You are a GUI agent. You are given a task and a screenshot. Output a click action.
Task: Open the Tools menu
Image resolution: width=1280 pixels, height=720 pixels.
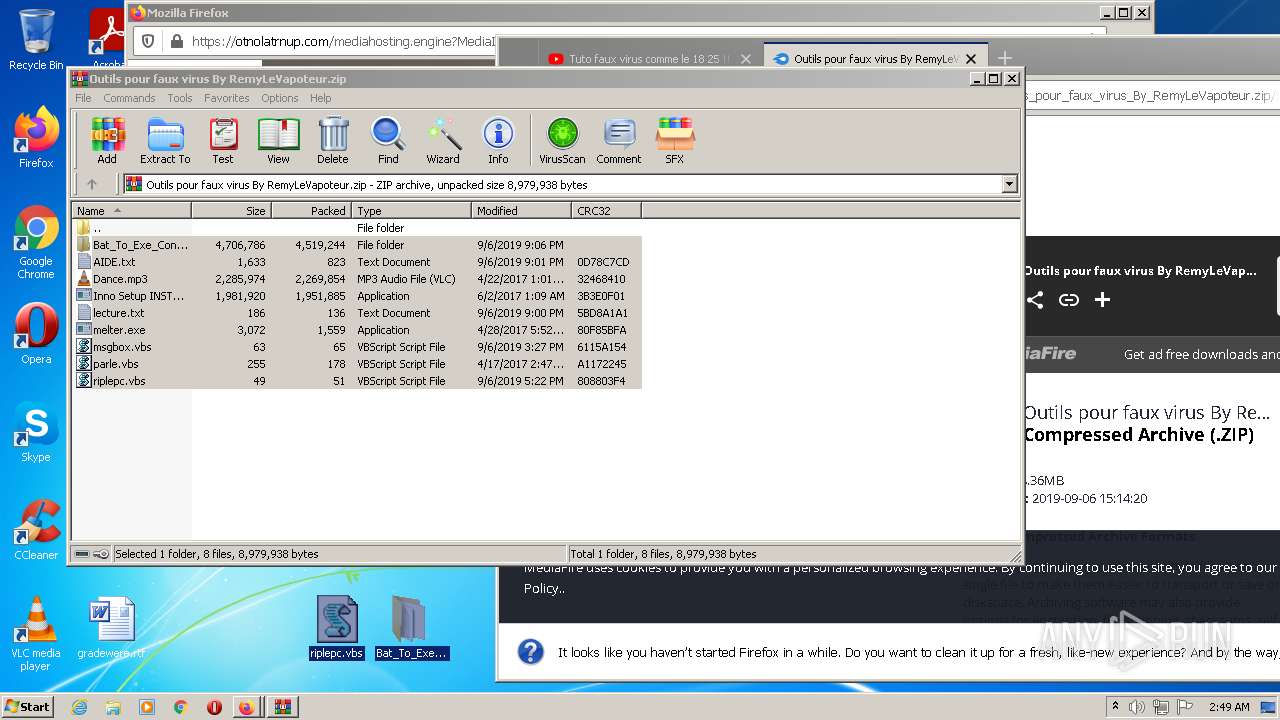[x=180, y=98]
